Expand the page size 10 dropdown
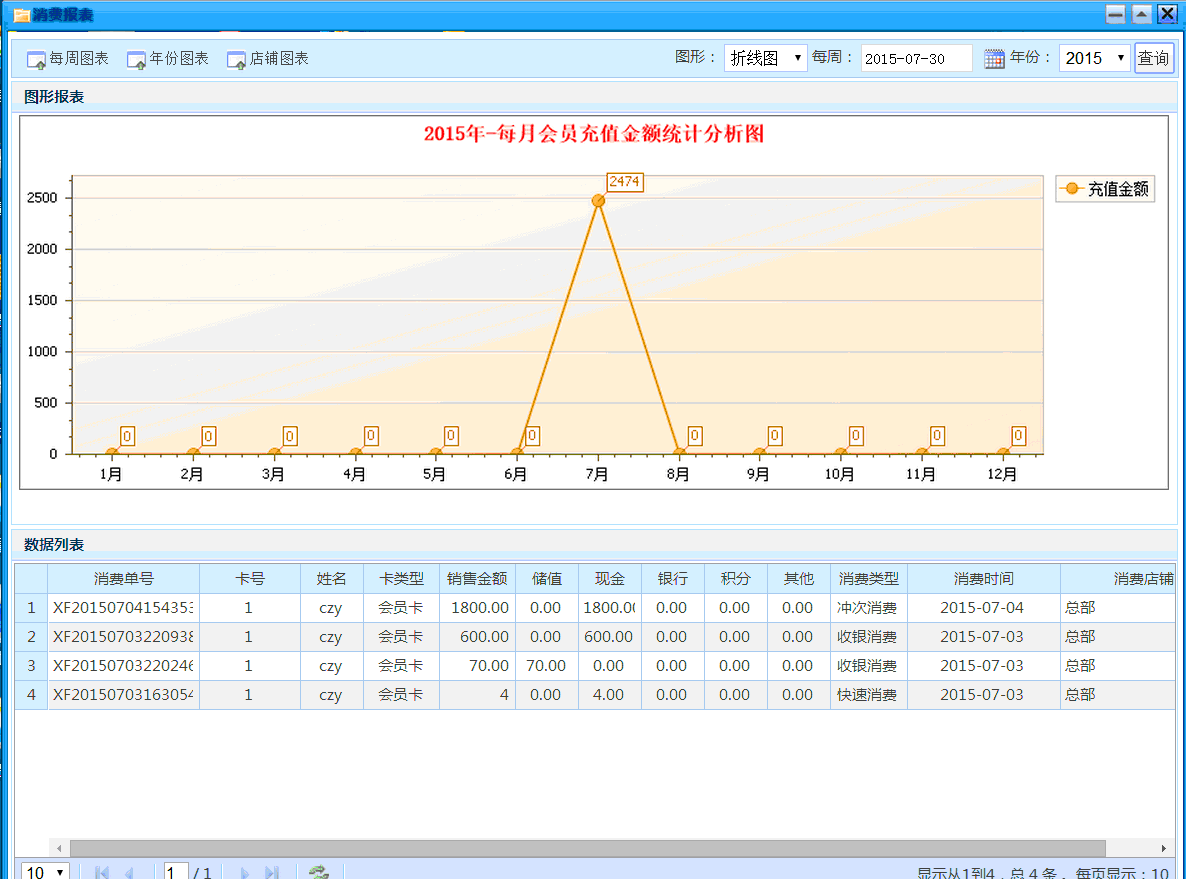This screenshot has width=1186, height=879. pos(45,872)
